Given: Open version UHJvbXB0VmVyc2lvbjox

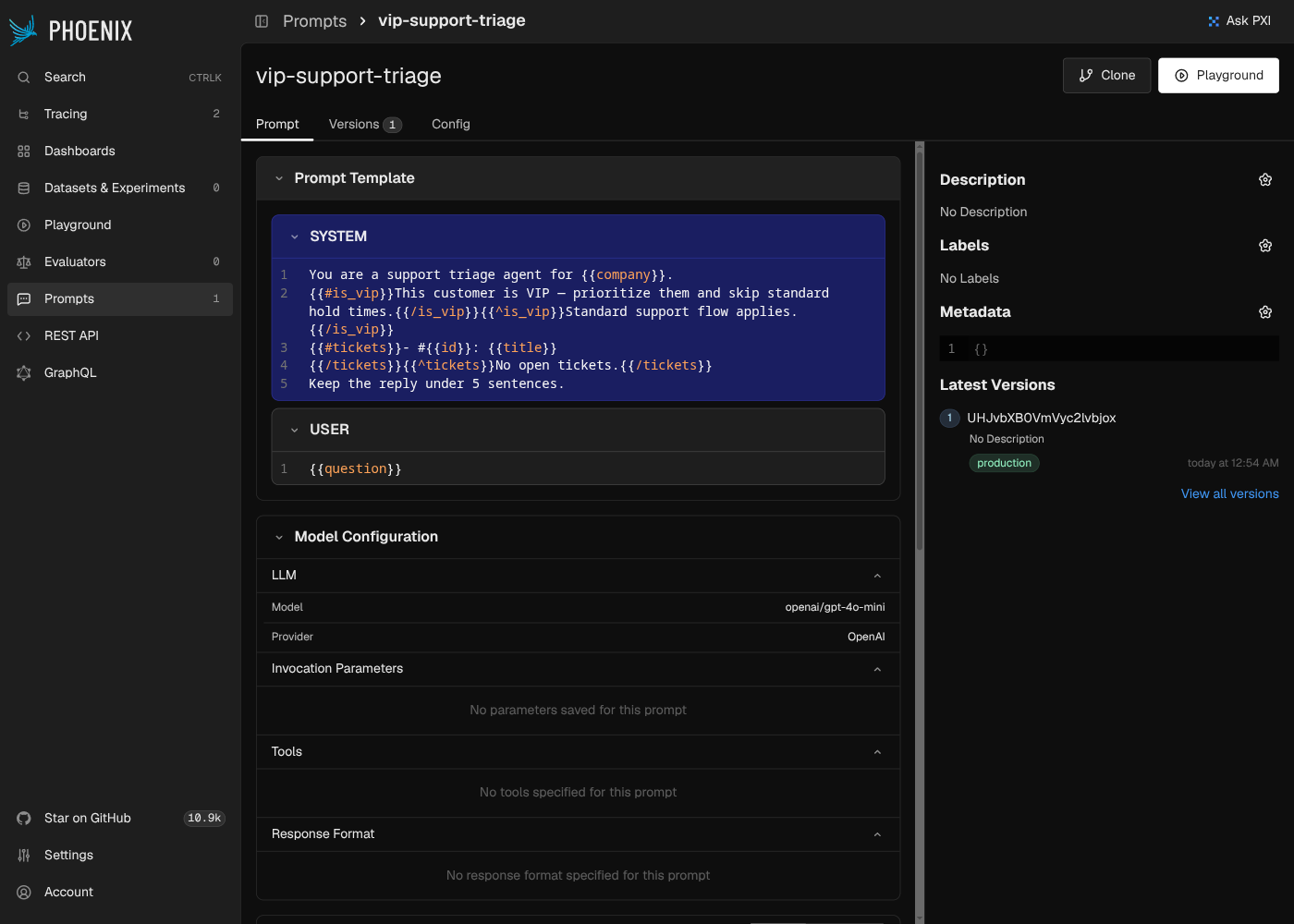Looking at the screenshot, I should tap(1041, 418).
